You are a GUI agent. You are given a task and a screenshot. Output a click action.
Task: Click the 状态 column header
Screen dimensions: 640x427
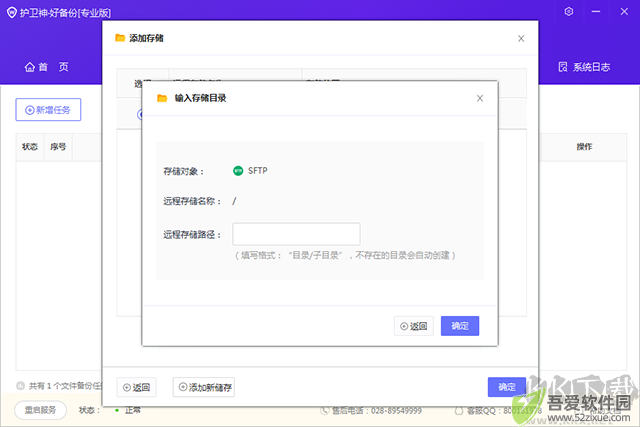coord(30,147)
